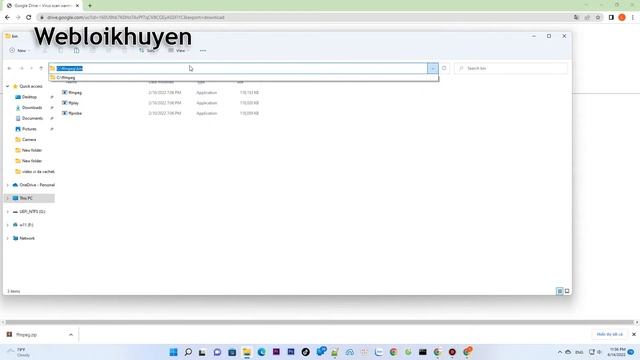Switch to Large icons view using status bar icon
The image size is (640, 360).
(x=567, y=291)
